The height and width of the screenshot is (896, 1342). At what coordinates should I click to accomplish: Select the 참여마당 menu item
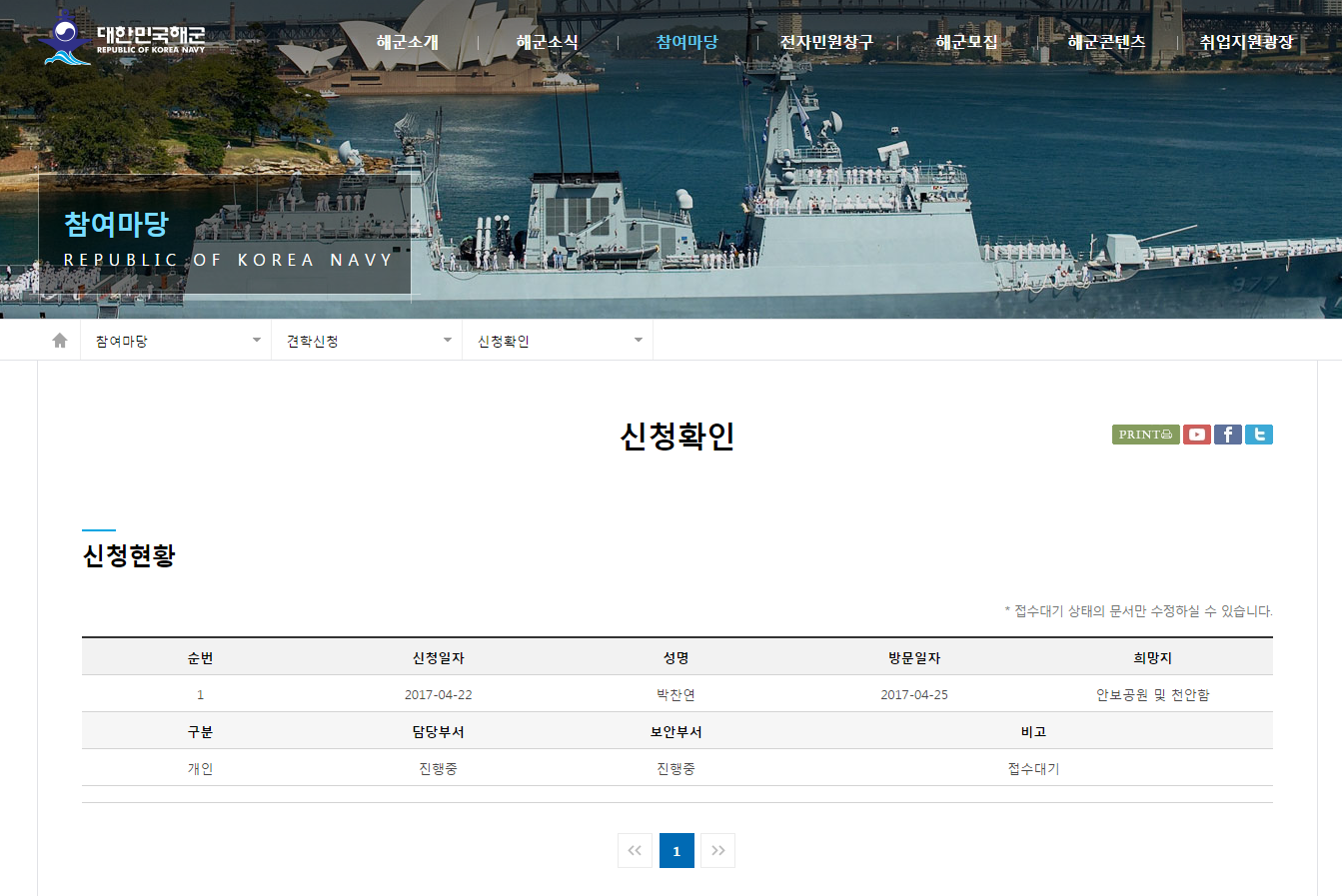pos(686,42)
